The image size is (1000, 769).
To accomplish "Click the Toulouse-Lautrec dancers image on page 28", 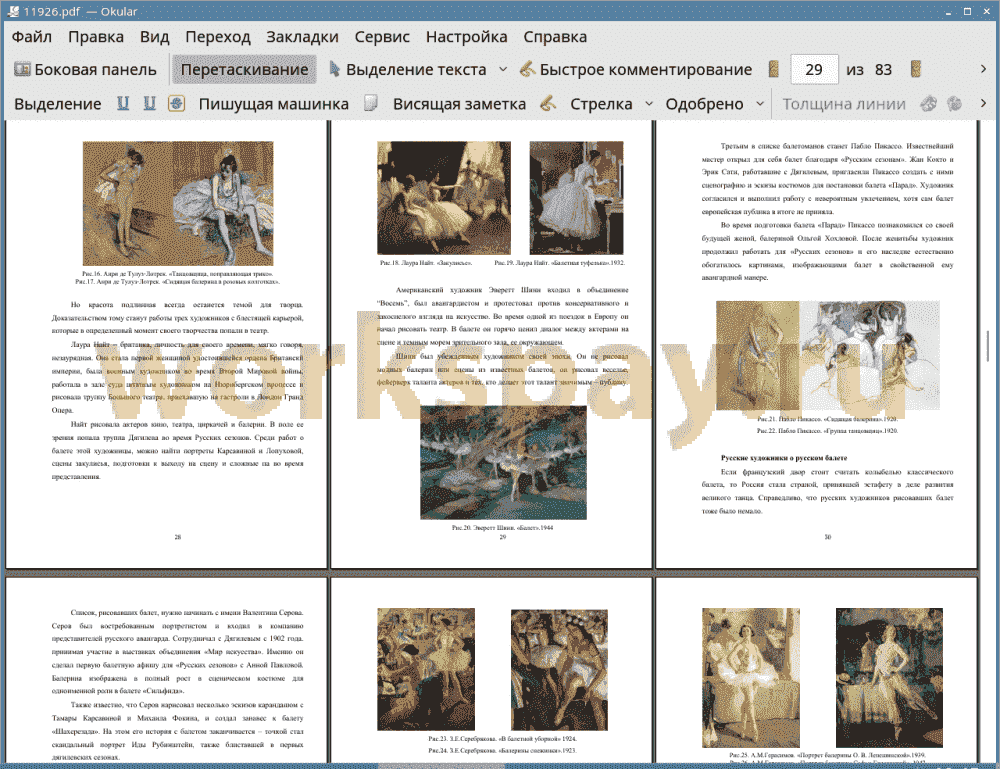I will 178,203.
